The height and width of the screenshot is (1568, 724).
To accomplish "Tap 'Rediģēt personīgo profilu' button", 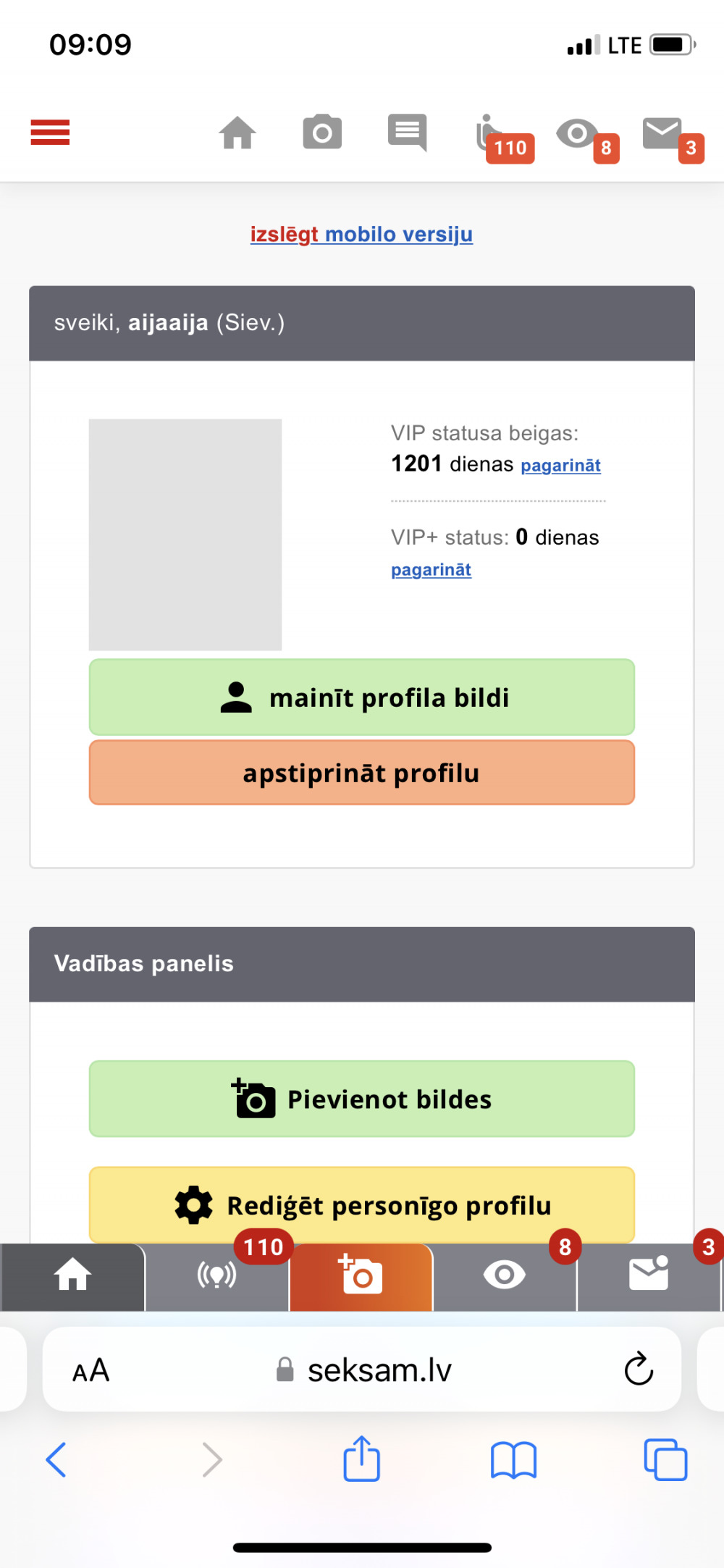I will click(x=362, y=1205).
